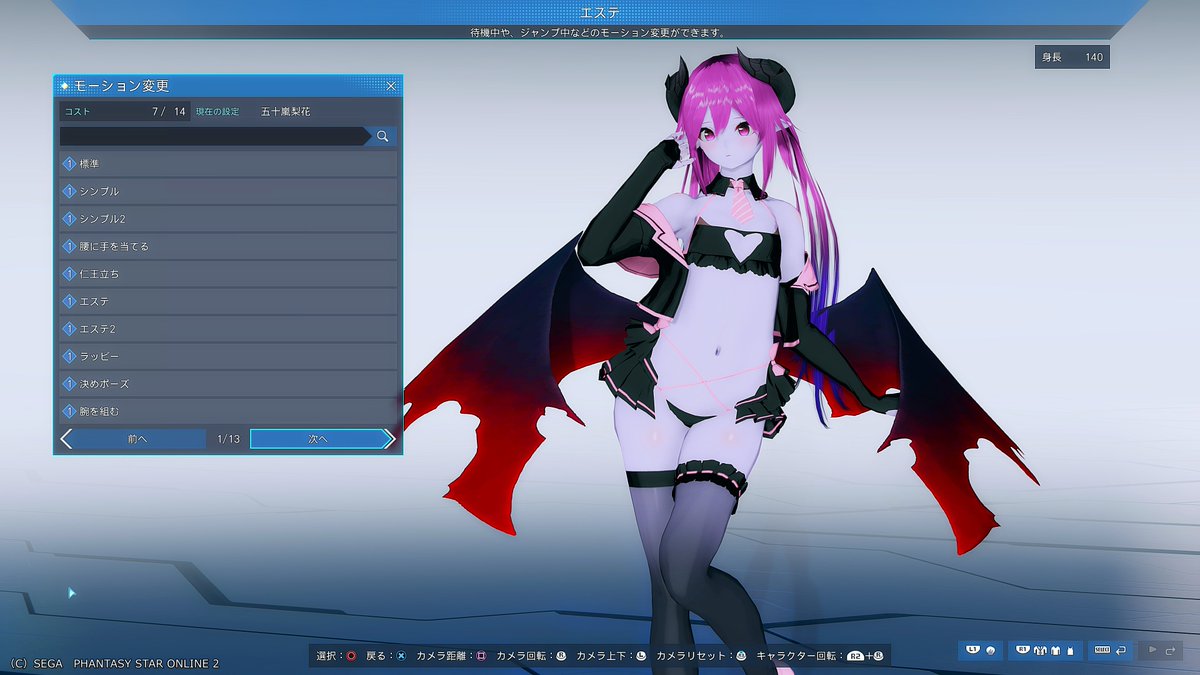Click the 身長 140 height display

click(1072, 57)
